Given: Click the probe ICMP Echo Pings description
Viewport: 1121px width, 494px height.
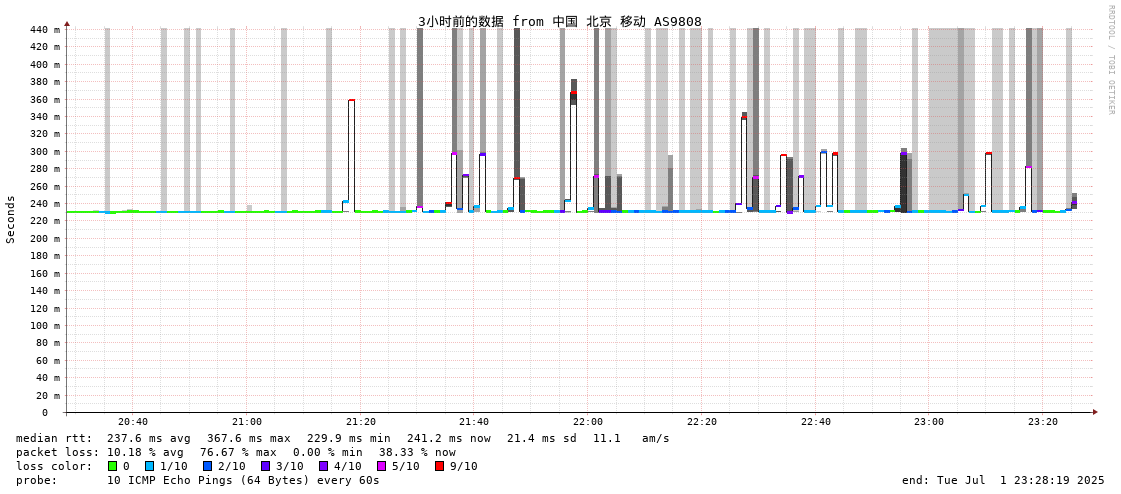Looking at the screenshot, I should (243, 480).
